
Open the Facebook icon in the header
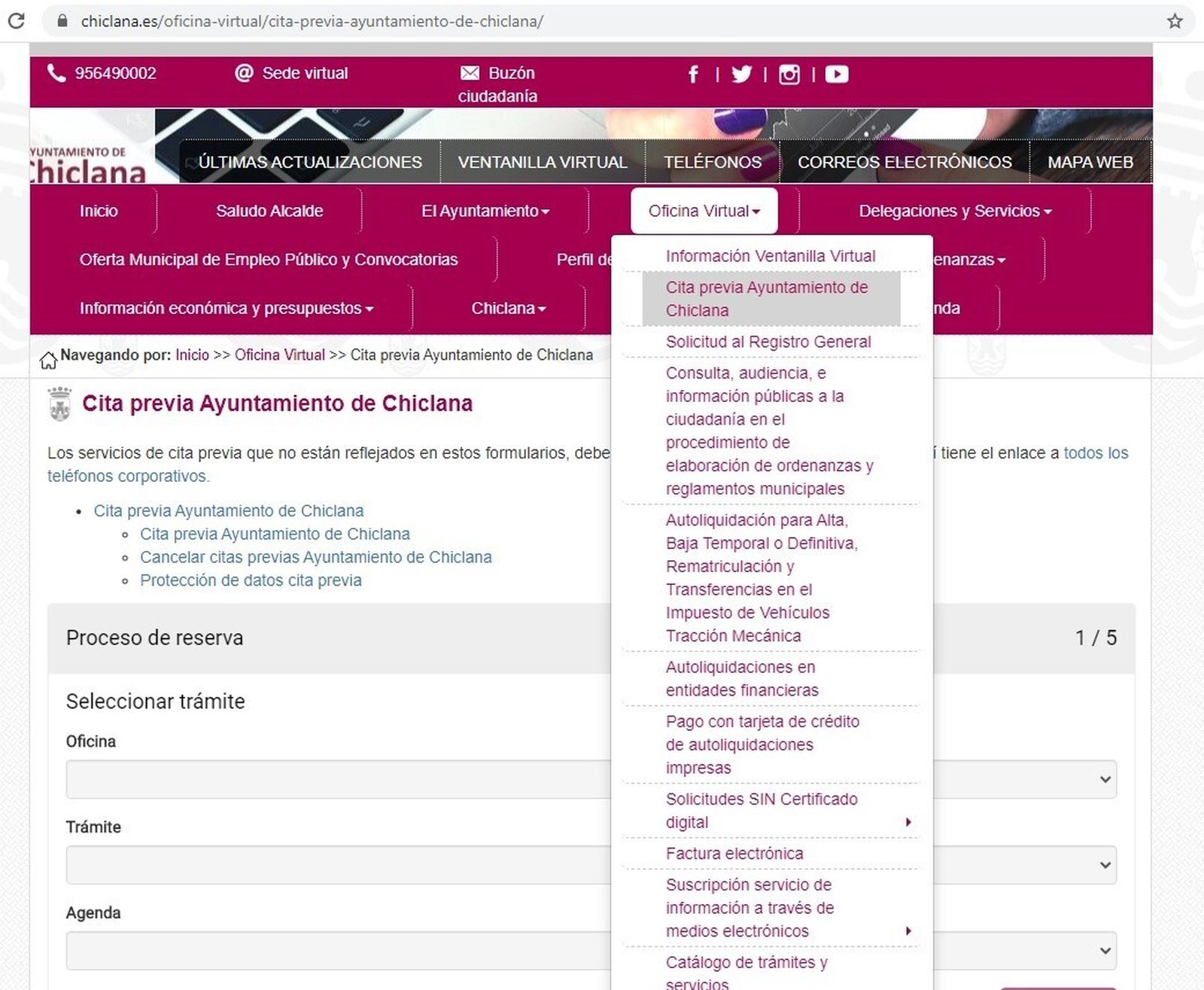coord(693,74)
